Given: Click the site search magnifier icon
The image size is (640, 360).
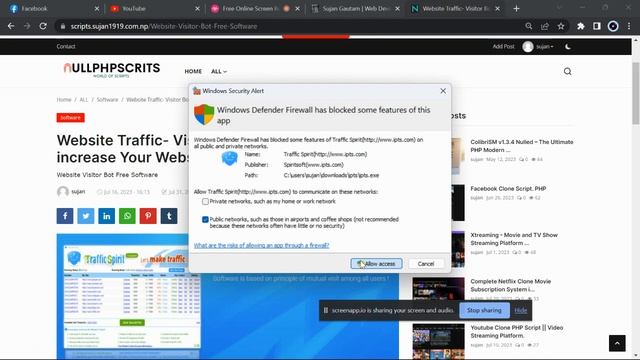Looking at the screenshot, I should (x=567, y=71).
